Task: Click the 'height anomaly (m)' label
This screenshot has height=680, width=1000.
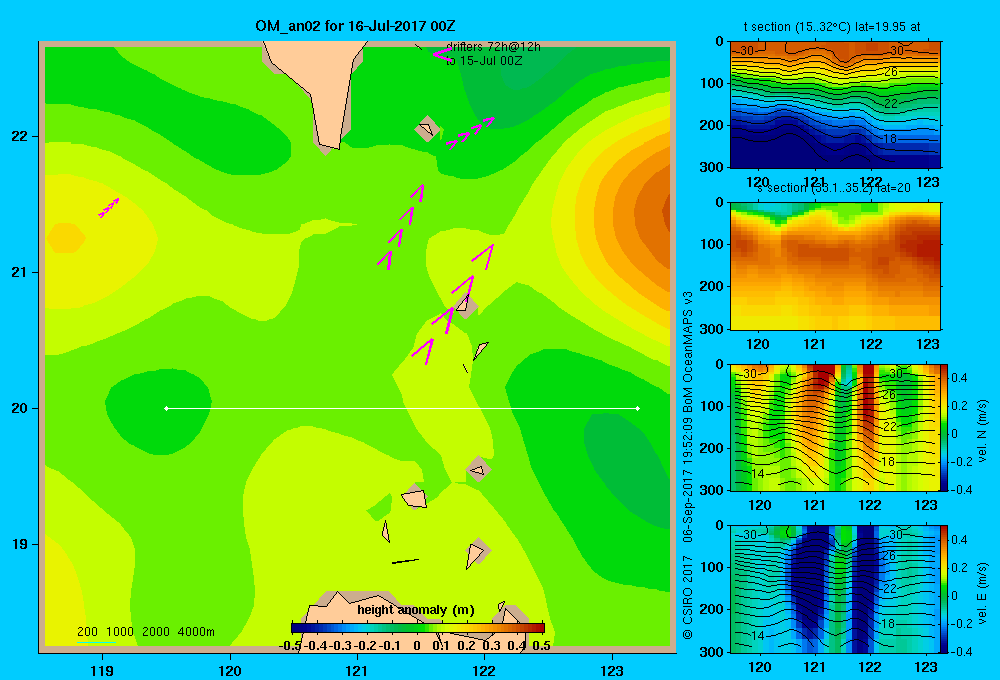Action: (416, 610)
